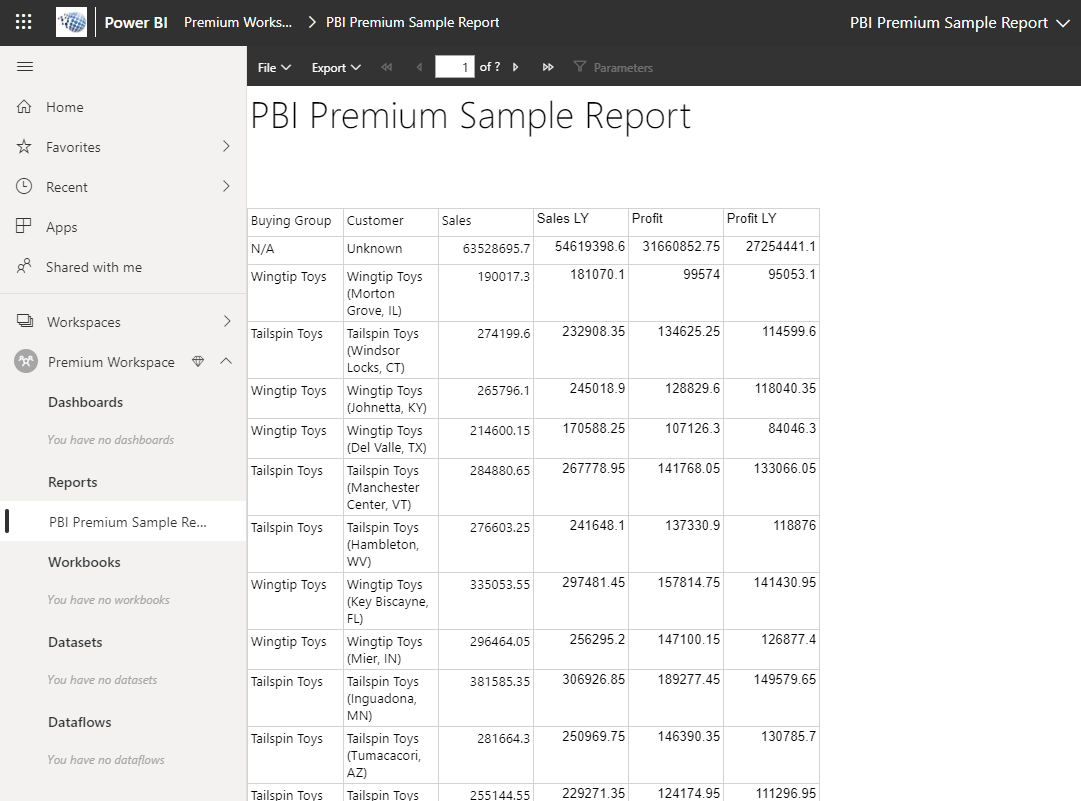
Task: Click the Premium diamond icon
Action: pyautogui.click(x=198, y=362)
